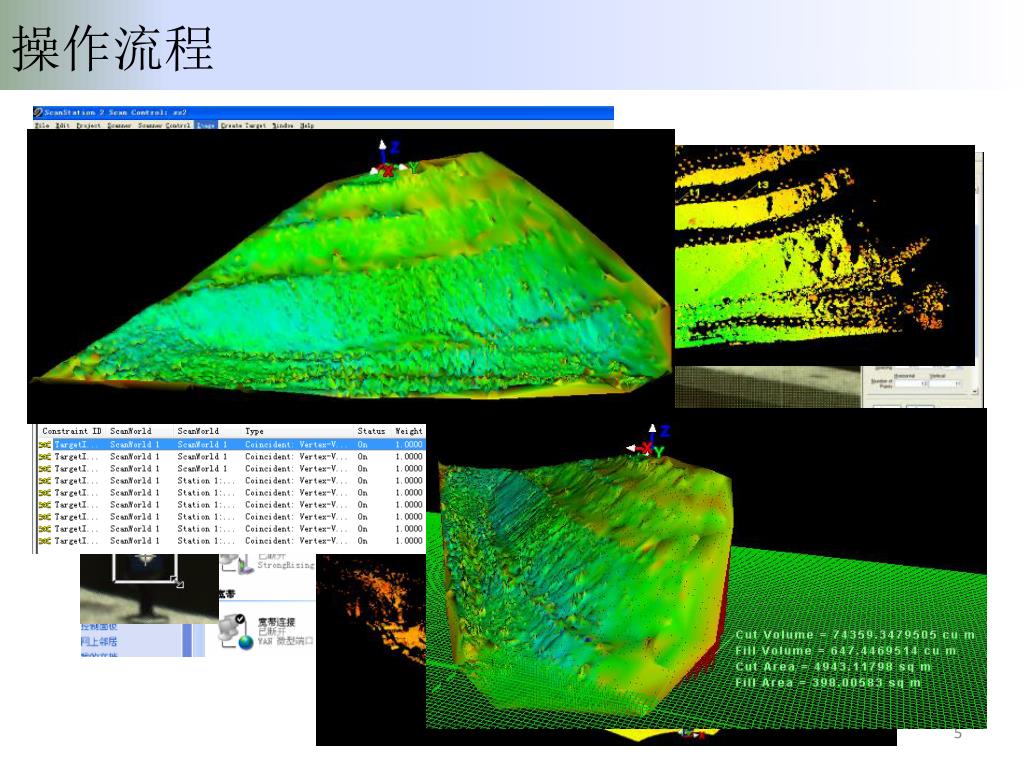This screenshot has width=1024, height=768.
Task: Click the constraint icon of highlighted row
Action: (x=44, y=445)
